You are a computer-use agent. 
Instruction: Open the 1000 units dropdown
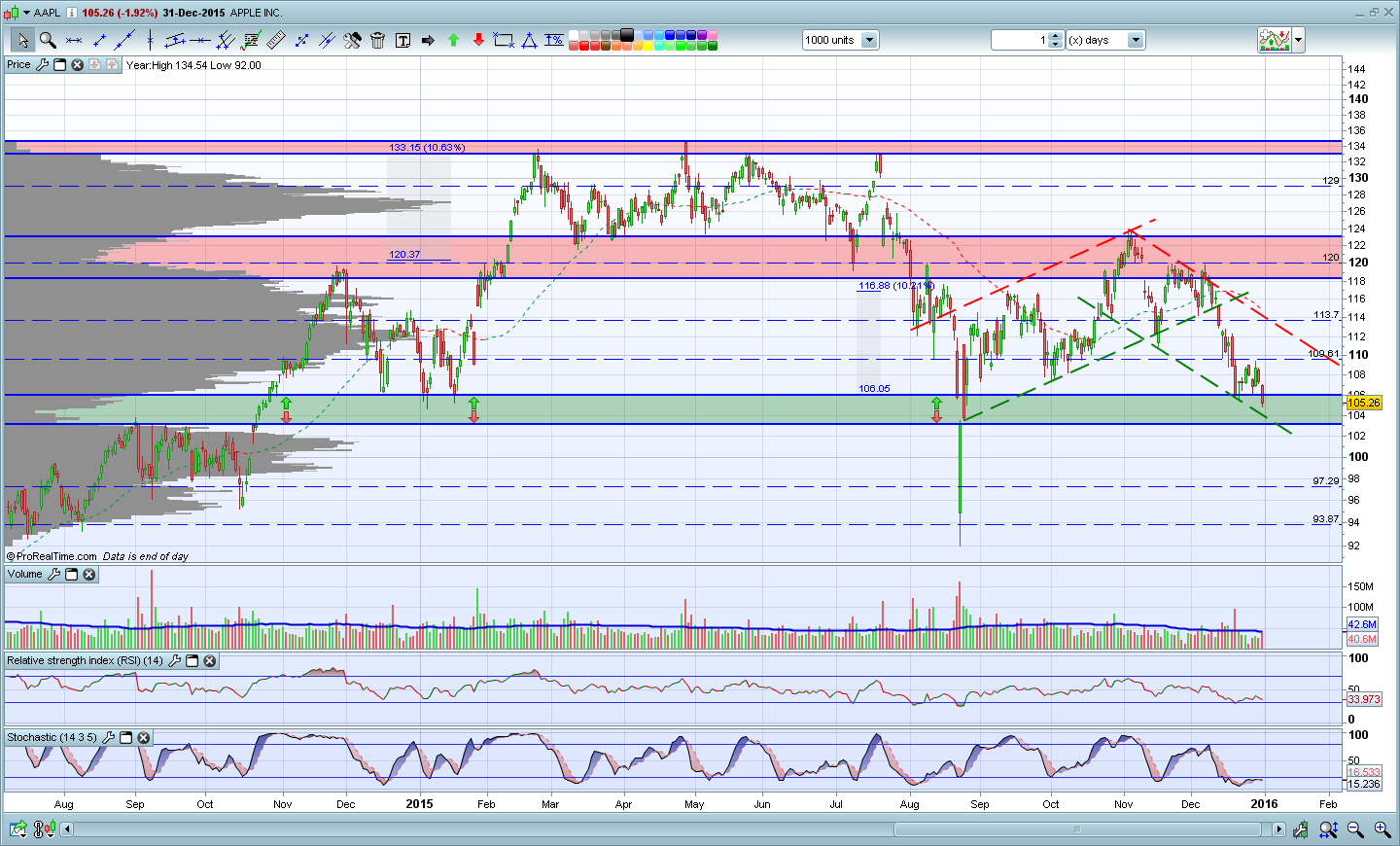[x=869, y=40]
